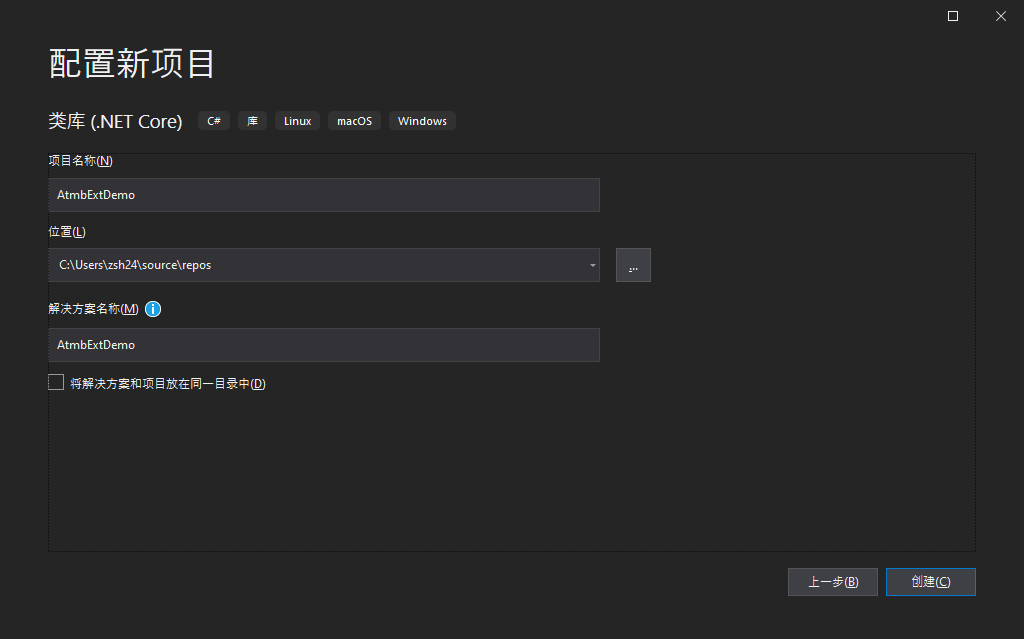The height and width of the screenshot is (639, 1024).
Task: Open the location browse '...' button
Action: click(x=633, y=265)
